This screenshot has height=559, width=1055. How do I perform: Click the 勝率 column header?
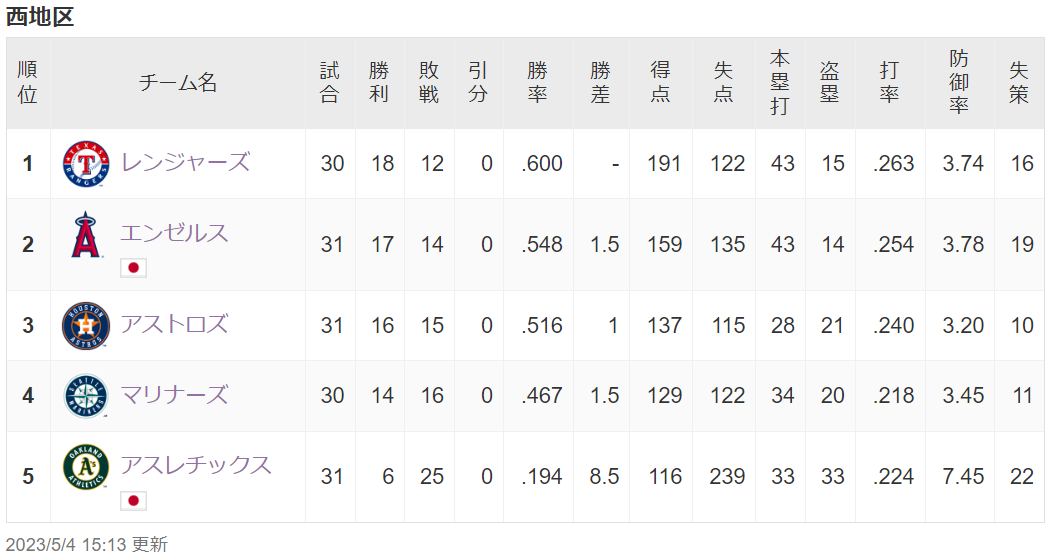[538, 83]
